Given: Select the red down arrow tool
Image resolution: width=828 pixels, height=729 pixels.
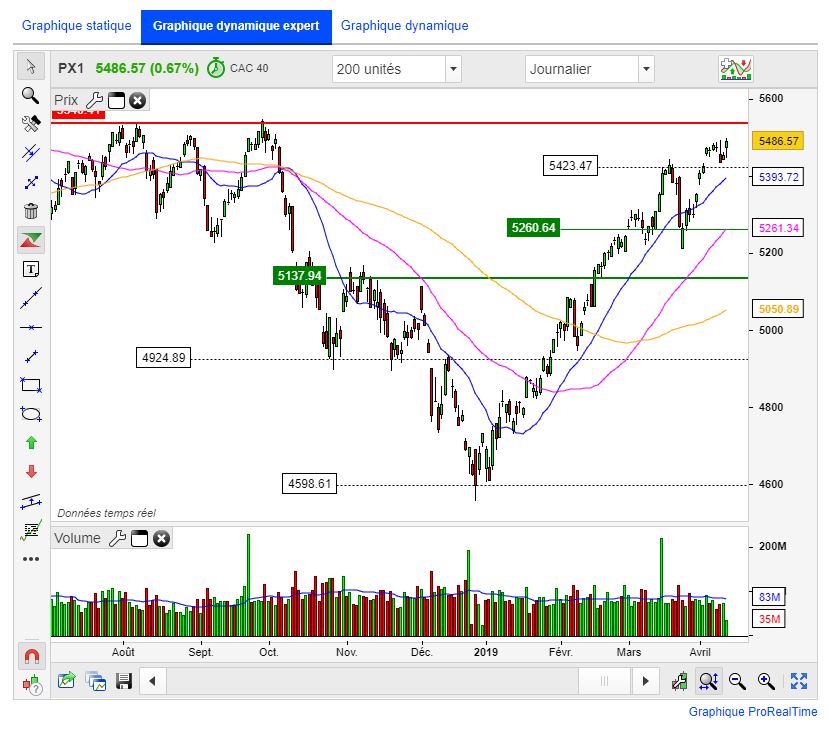Looking at the screenshot, I should pyautogui.click(x=31, y=471).
